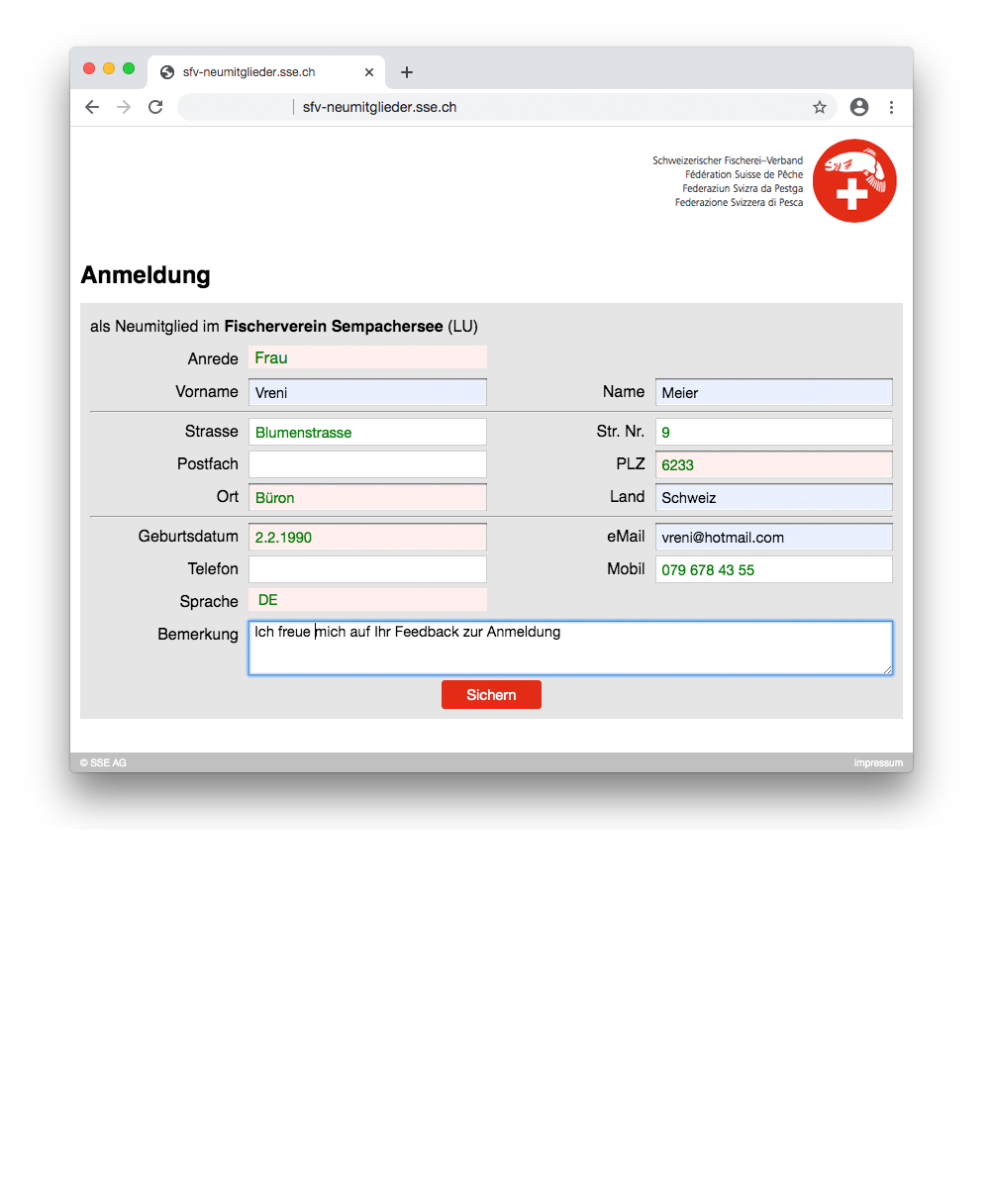The image size is (993, 1204).
Task: Click the © SSE AG footer text
Action: click(x=103, y=763)
